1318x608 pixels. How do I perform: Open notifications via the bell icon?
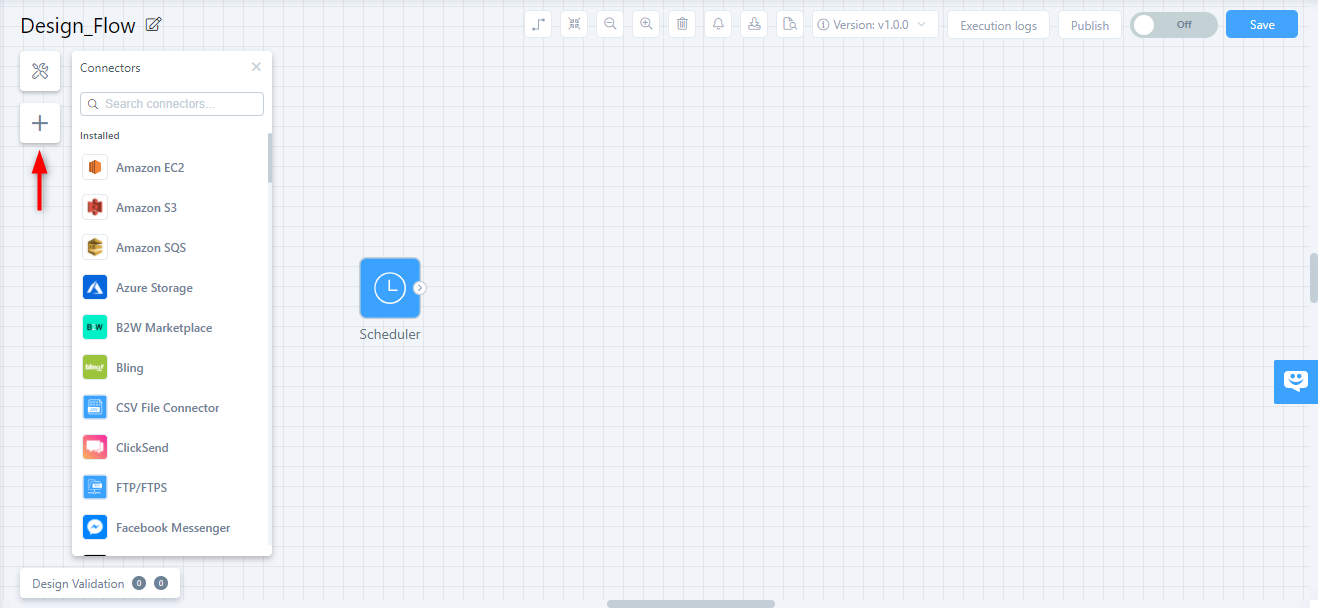pos(717,23)
